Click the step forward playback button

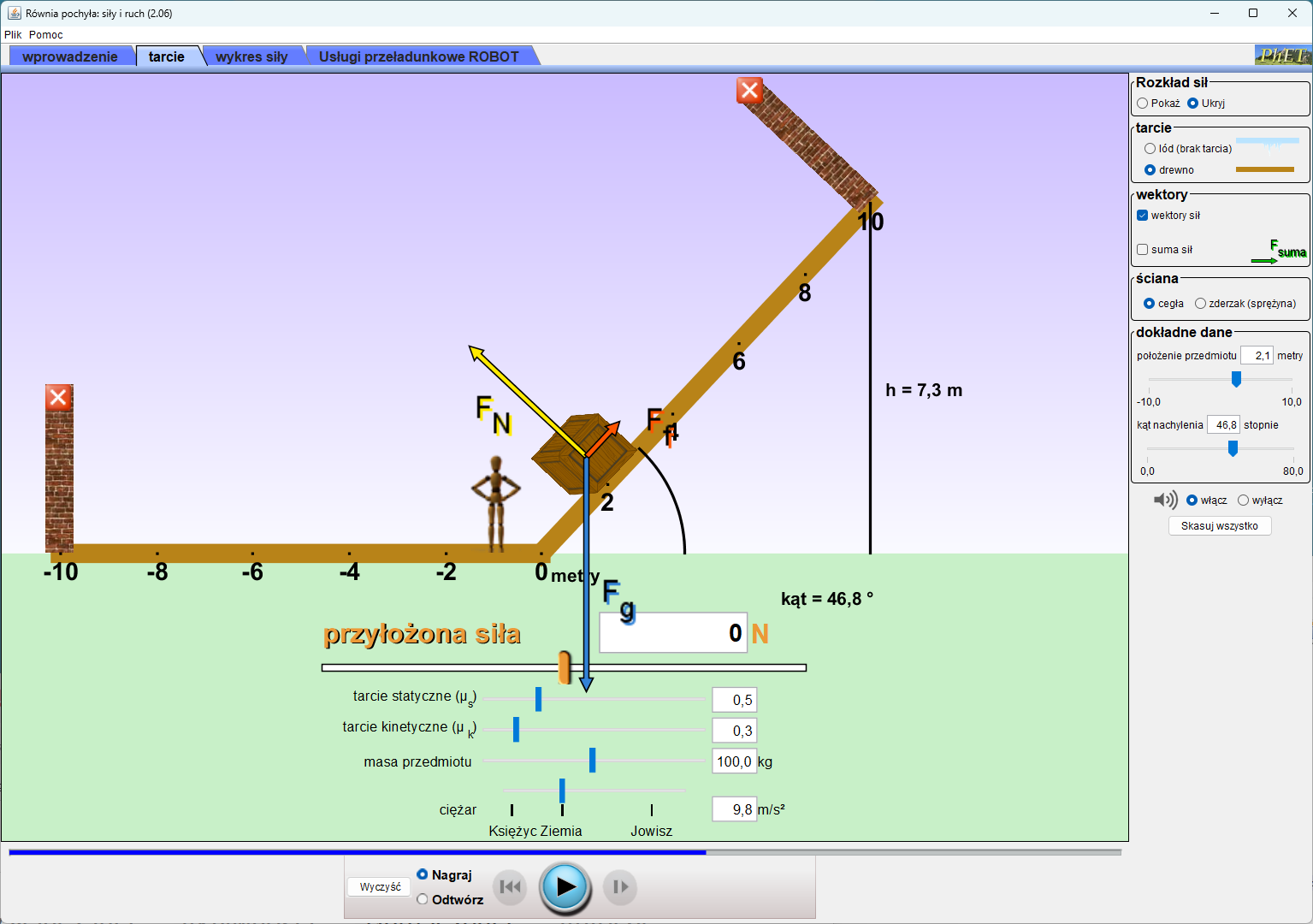click(620, 887)
